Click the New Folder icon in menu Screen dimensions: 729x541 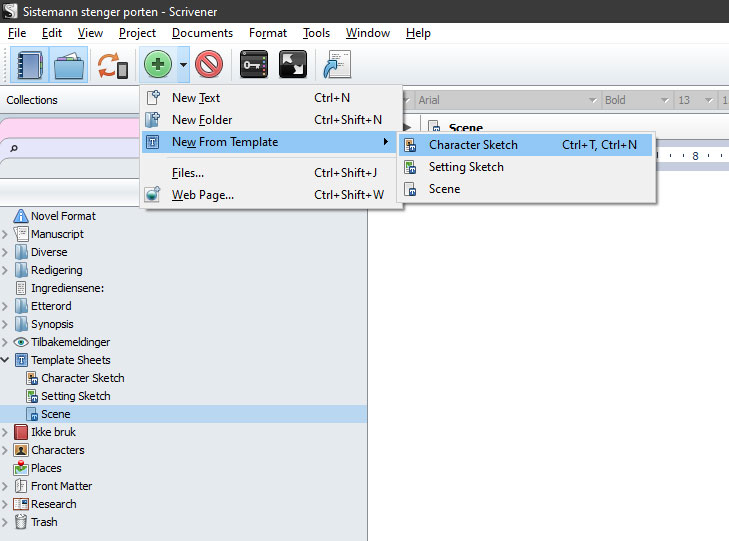[152, 119]
